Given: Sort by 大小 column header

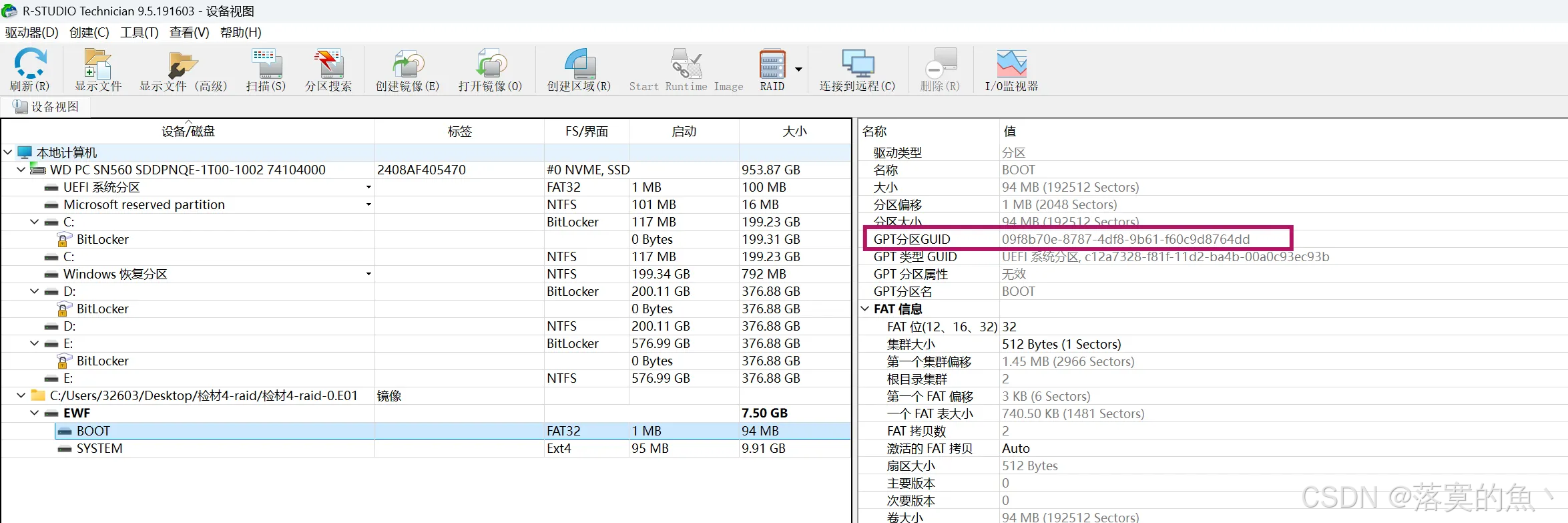Looking at the screenshot, I should coord(794,132).
